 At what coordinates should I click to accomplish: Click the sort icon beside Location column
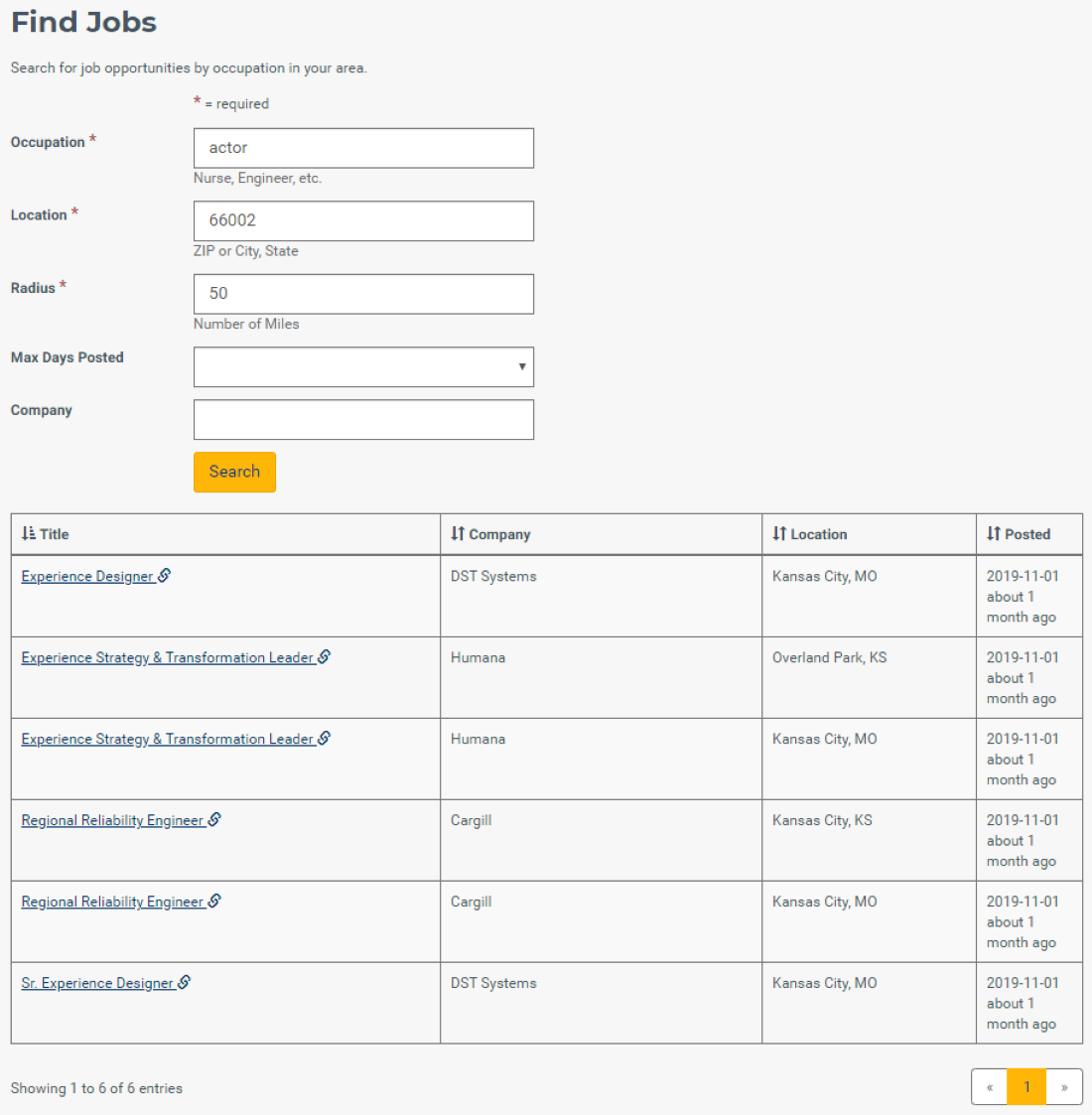coord(779,533)
